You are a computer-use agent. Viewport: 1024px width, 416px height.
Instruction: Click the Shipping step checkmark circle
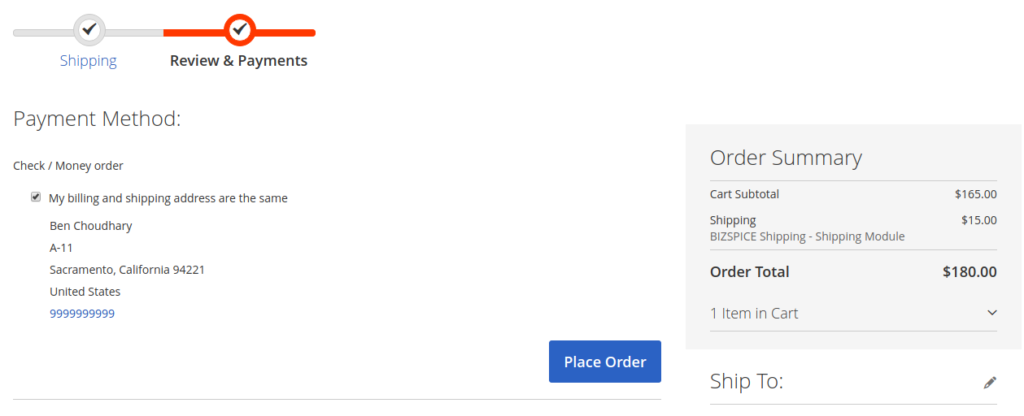pos(89,29)
